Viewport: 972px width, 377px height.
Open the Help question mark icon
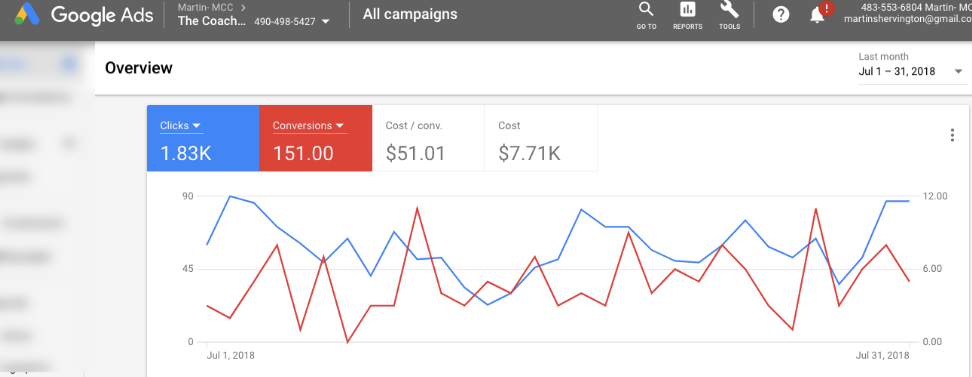tap(781, 15)
